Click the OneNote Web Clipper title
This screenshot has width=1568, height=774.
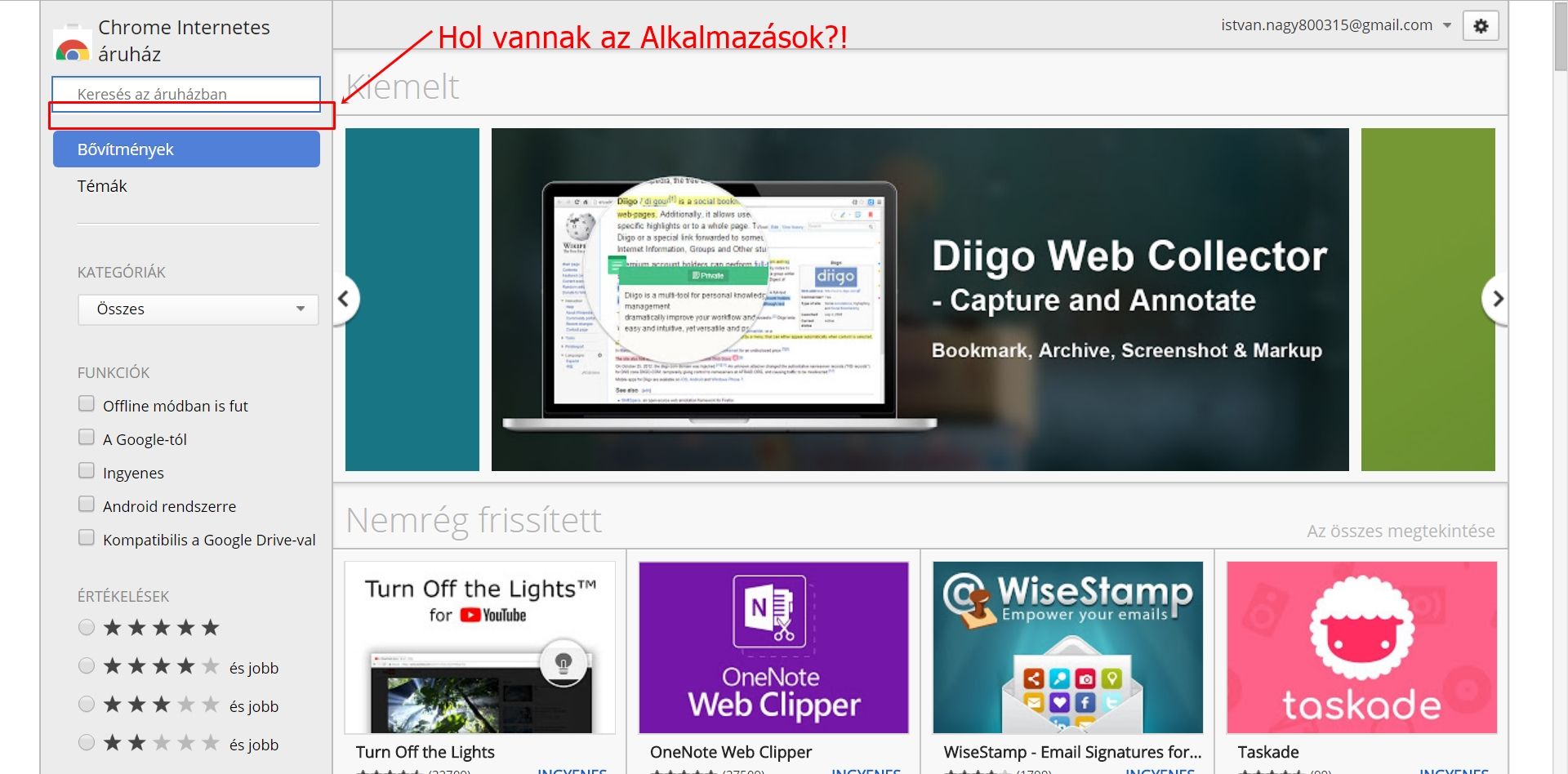click(x=731, y=752)
